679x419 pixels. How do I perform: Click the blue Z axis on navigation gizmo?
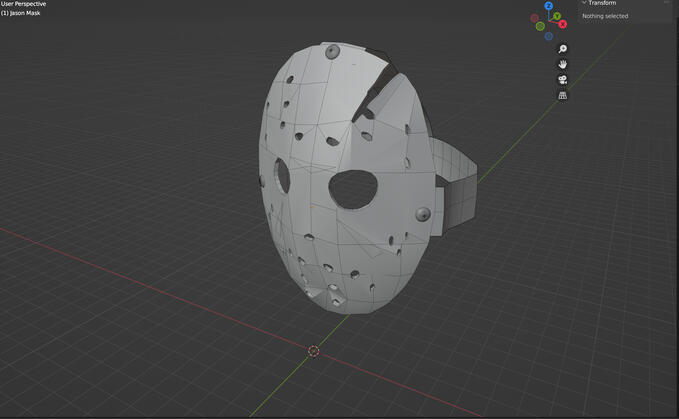coord(549,5)
